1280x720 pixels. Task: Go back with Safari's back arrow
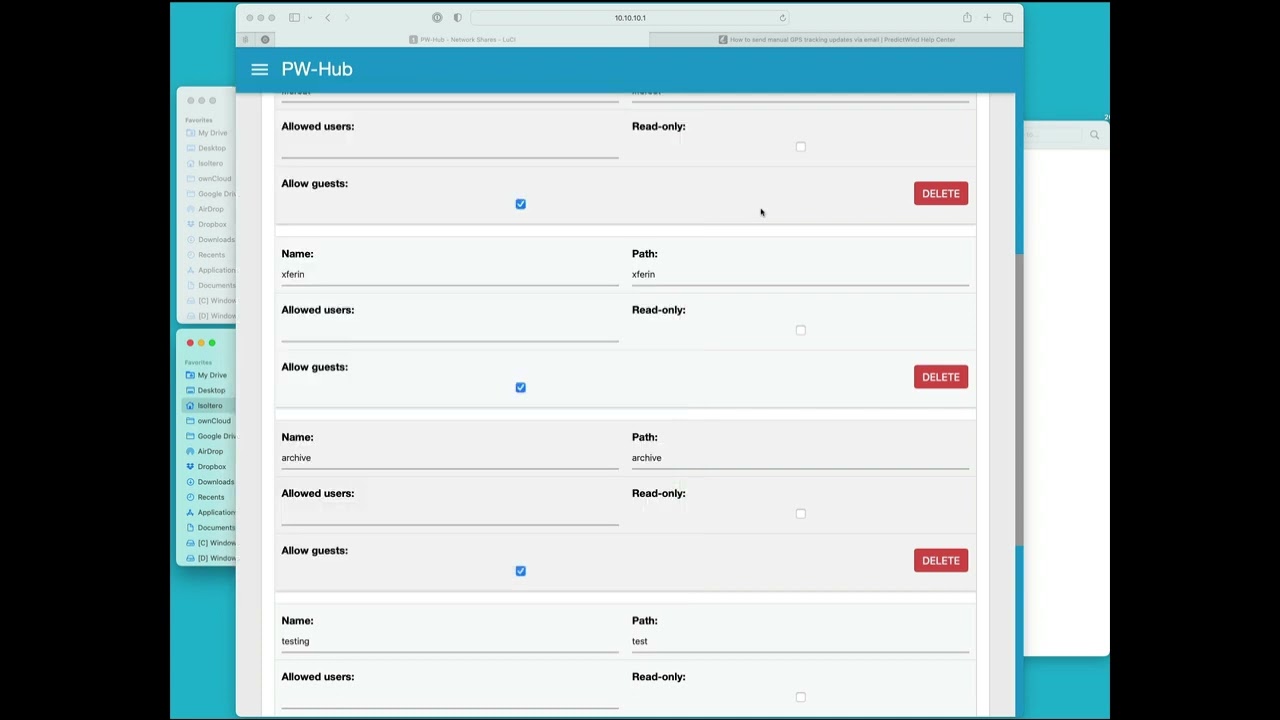click(x=327, y=17)
